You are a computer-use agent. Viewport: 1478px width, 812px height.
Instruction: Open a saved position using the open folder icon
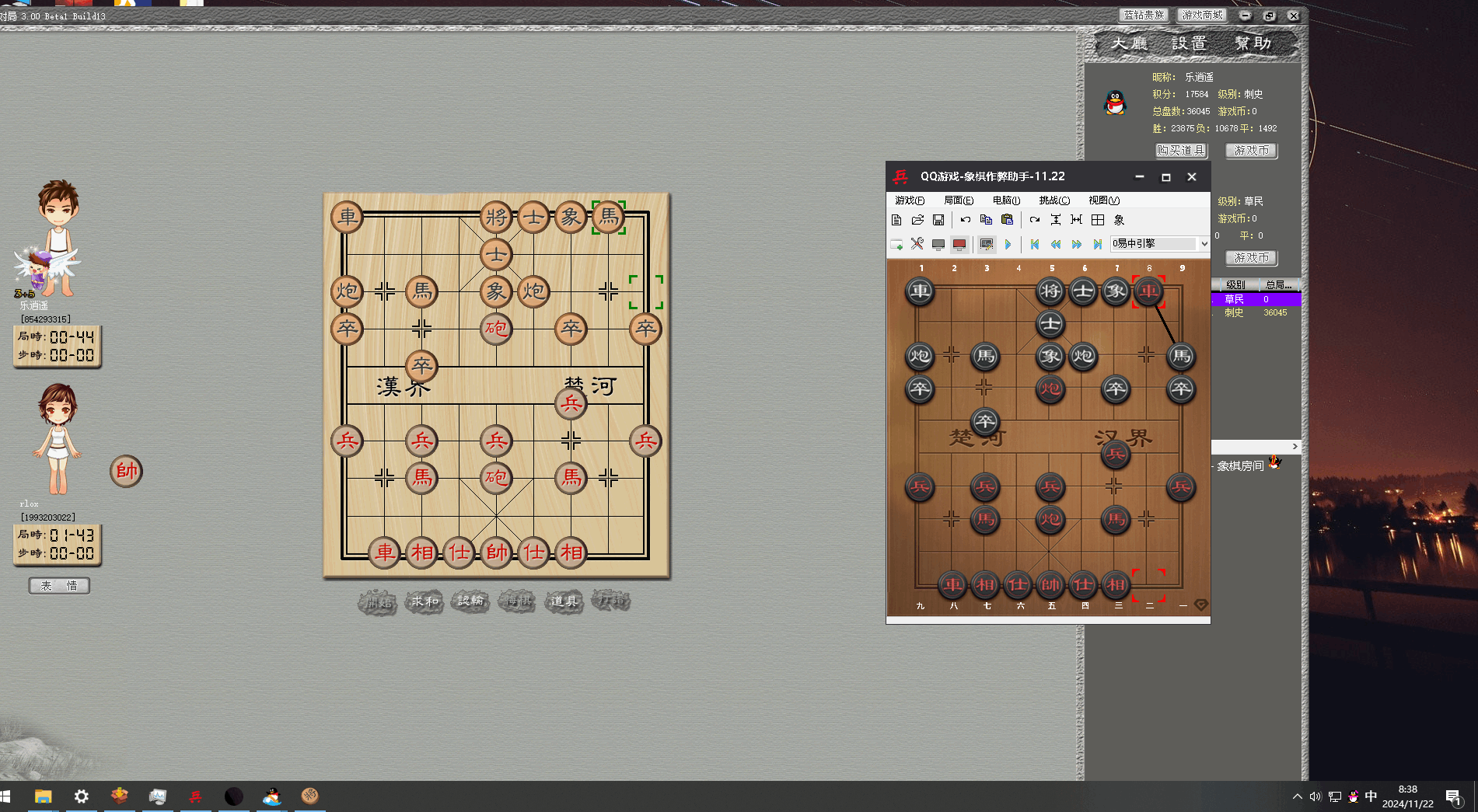tap(917, 220)
